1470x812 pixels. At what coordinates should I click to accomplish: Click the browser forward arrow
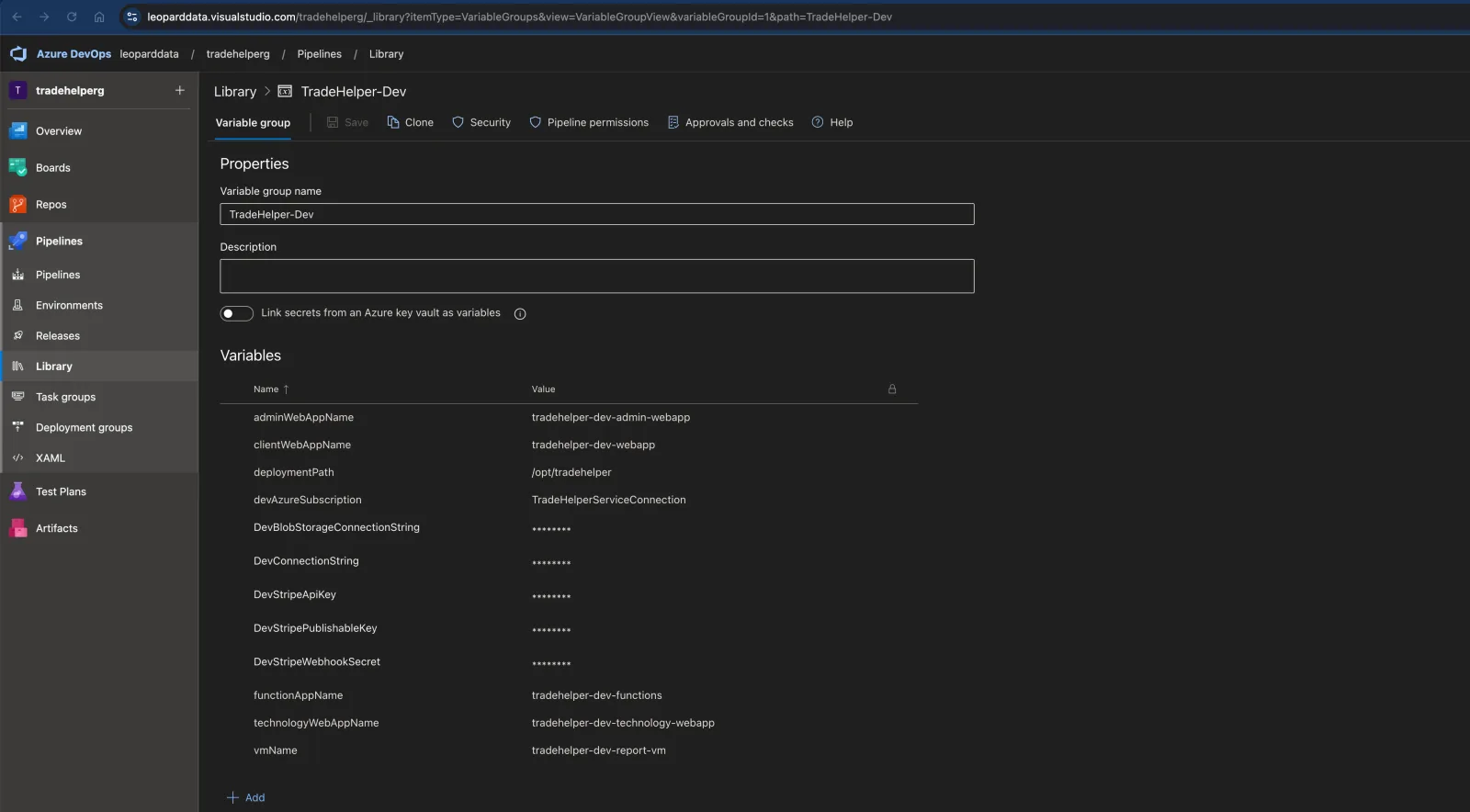pyautogui.click(x=44, y=17)
